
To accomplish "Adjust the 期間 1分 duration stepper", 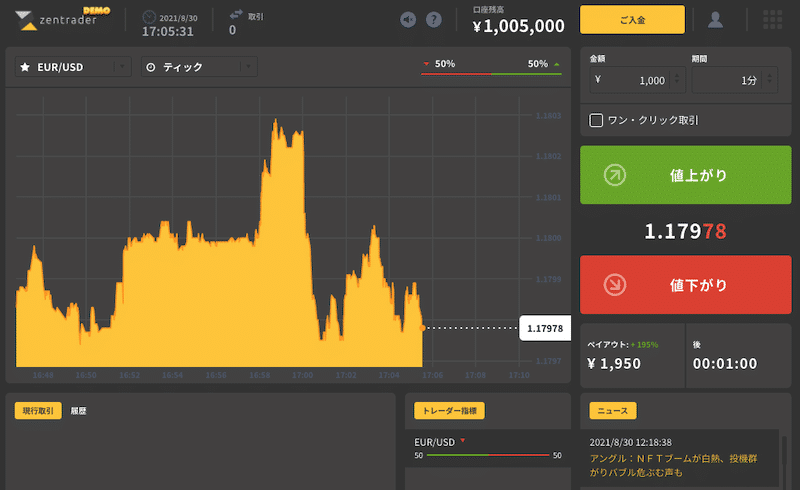I will click(769, 80).
